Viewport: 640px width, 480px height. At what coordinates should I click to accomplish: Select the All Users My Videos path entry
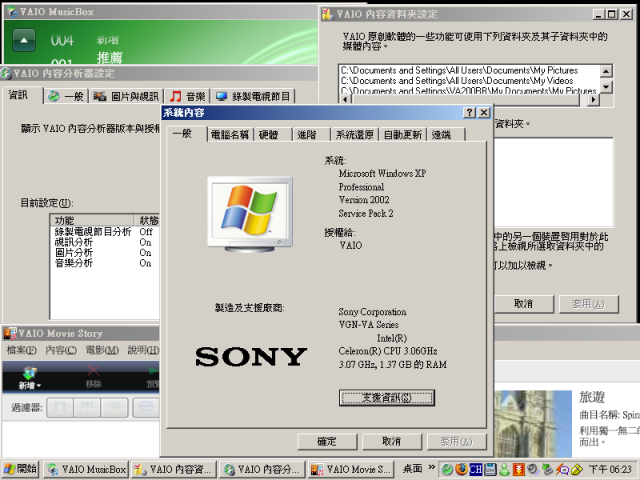(x=457, y=81)
